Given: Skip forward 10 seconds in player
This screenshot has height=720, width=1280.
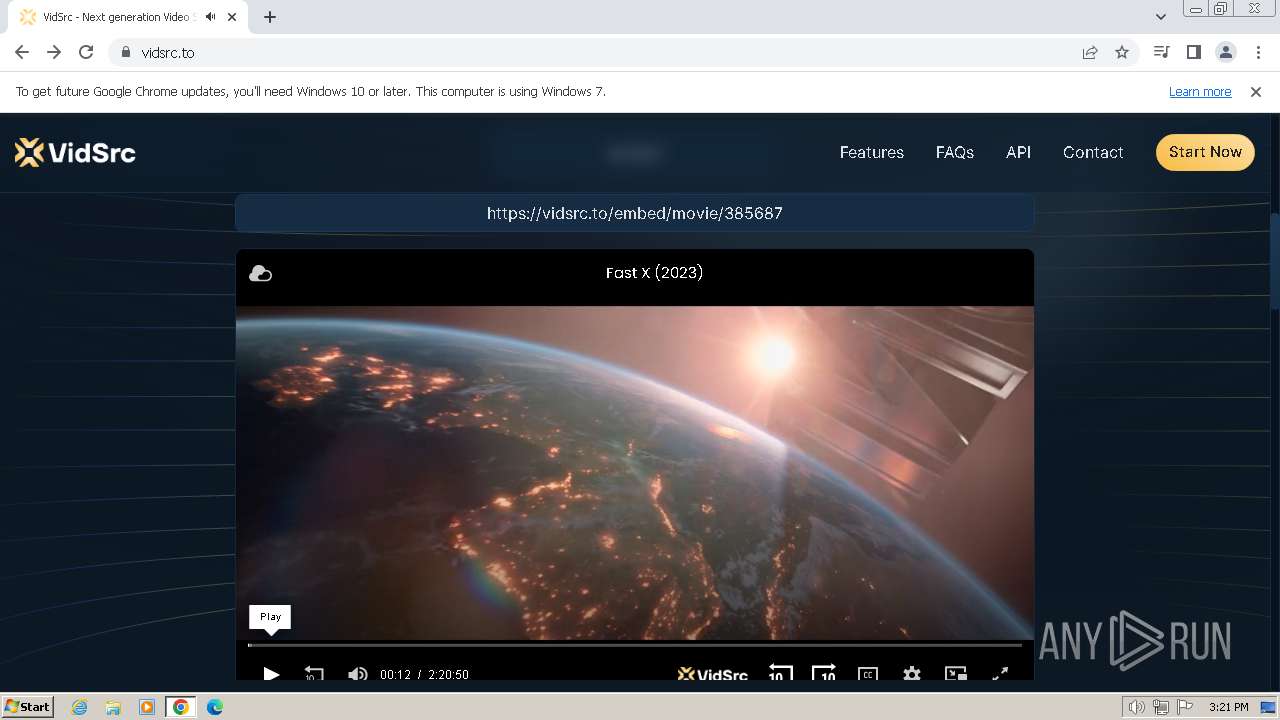Looking at the screenshot, I should (x=824, y=674).
